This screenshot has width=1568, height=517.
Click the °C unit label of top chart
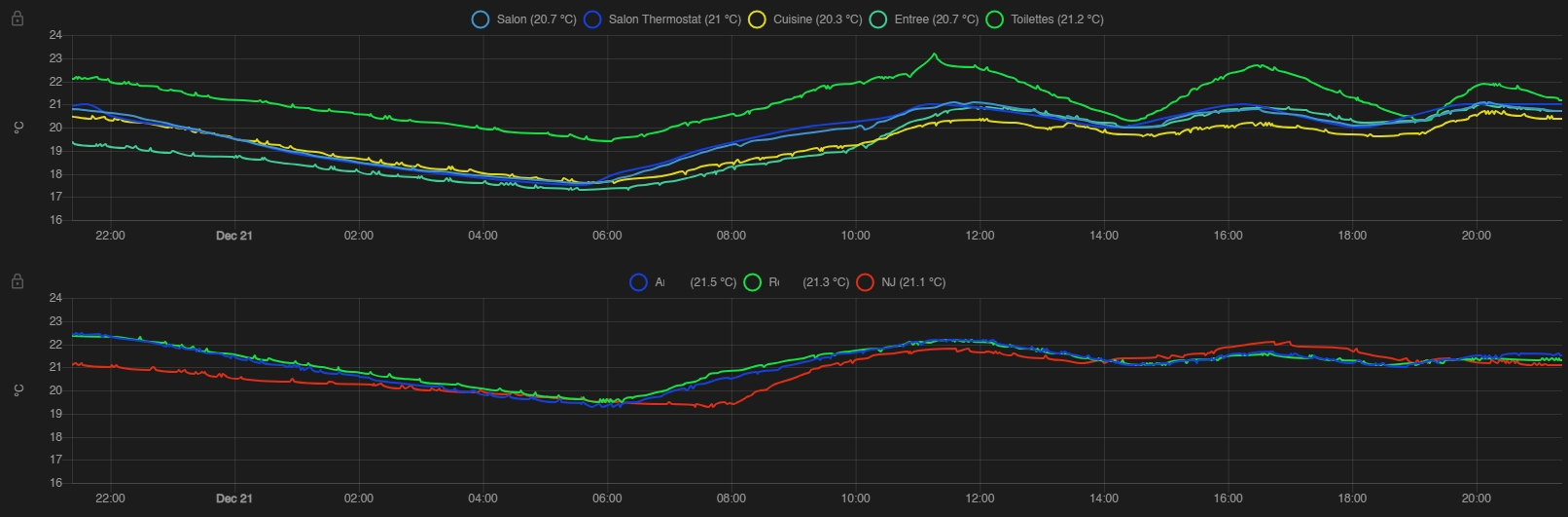click(x=18, y=128)
